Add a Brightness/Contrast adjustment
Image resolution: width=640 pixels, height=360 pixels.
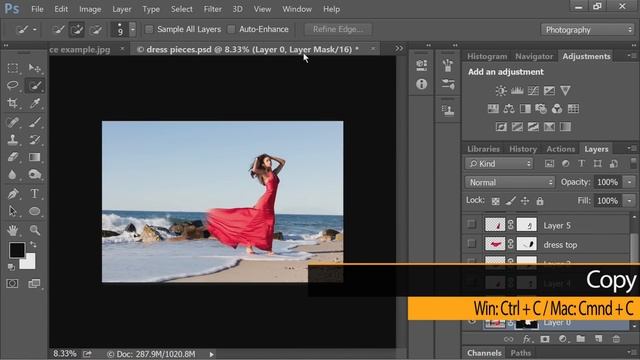(501, 91)
